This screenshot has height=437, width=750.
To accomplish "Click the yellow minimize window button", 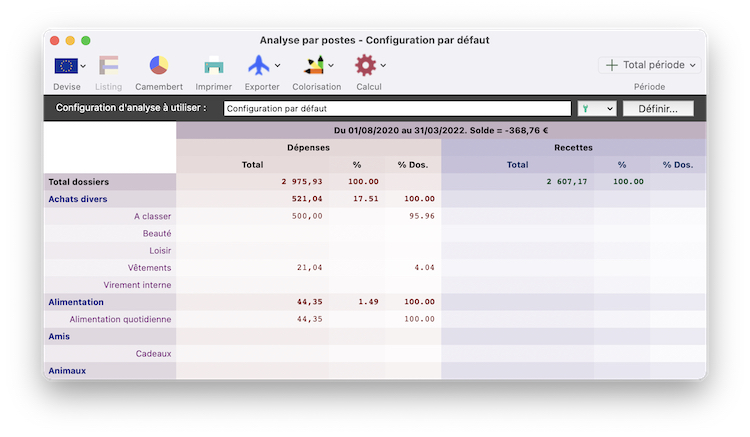I will [x=70, y=41].
